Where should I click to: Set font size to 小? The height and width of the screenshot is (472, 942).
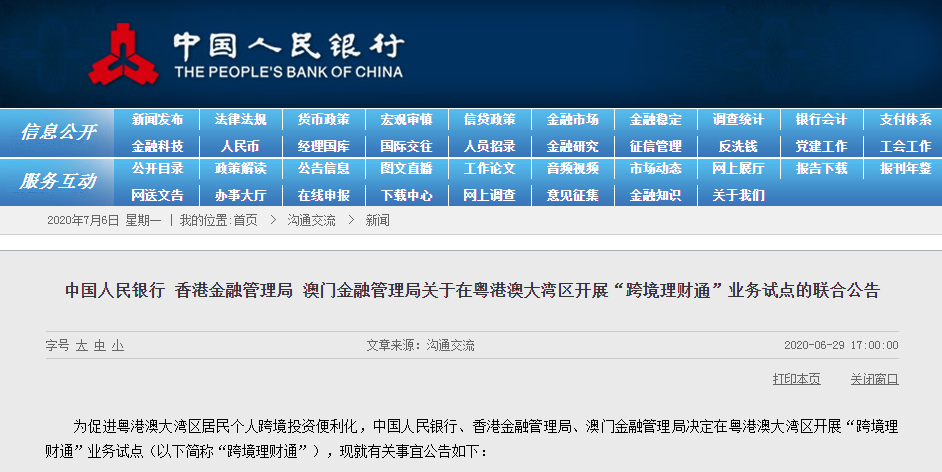[118, 345]
